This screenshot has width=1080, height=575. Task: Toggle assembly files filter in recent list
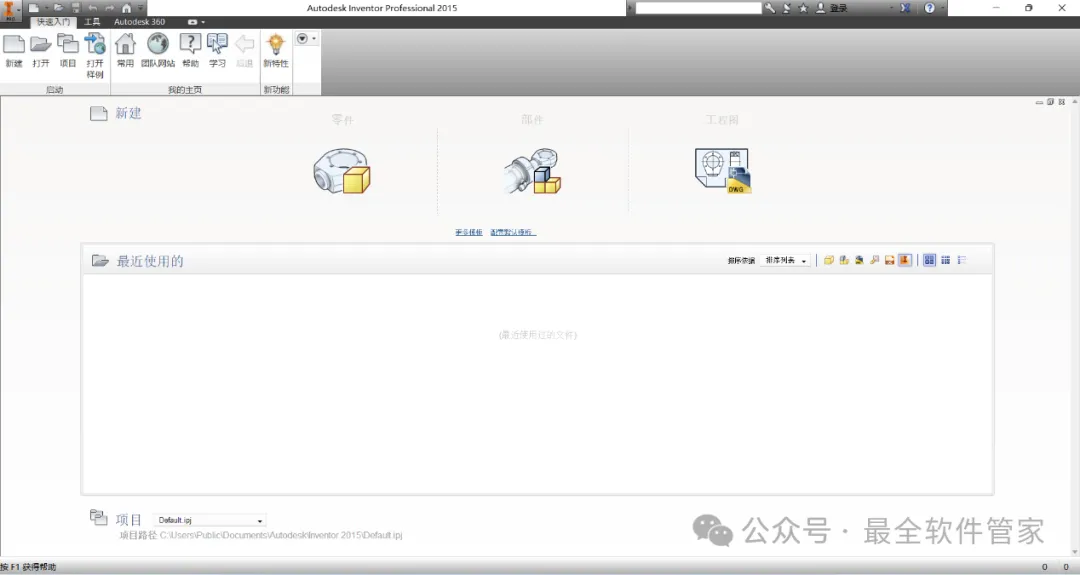pos(844,260)
